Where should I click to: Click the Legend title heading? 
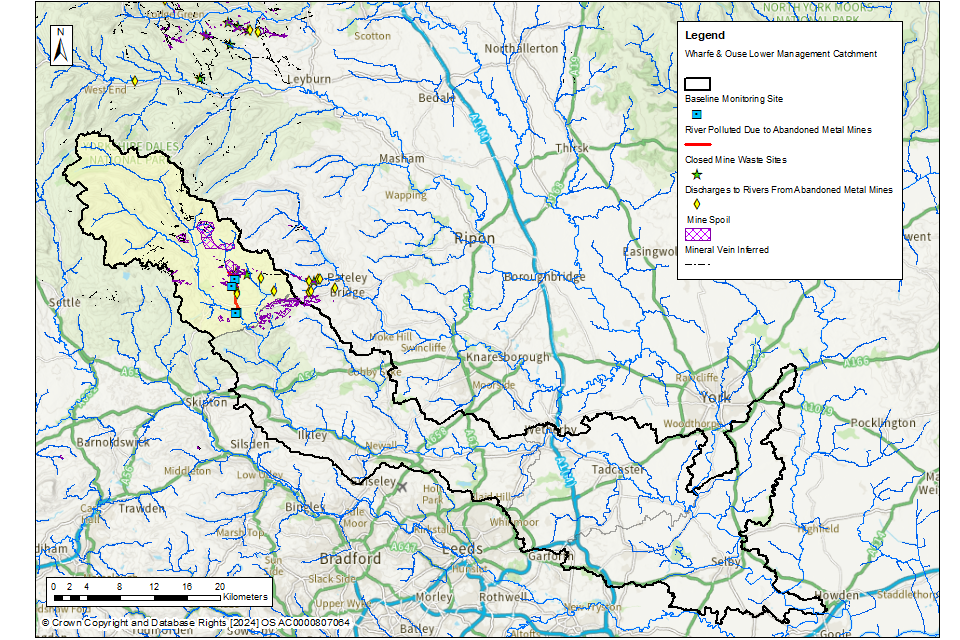pyautogui.click(x=704, y=35)
